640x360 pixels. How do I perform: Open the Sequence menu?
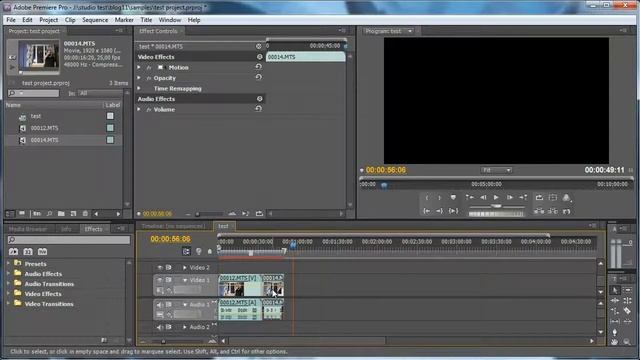tap(95, 20)
